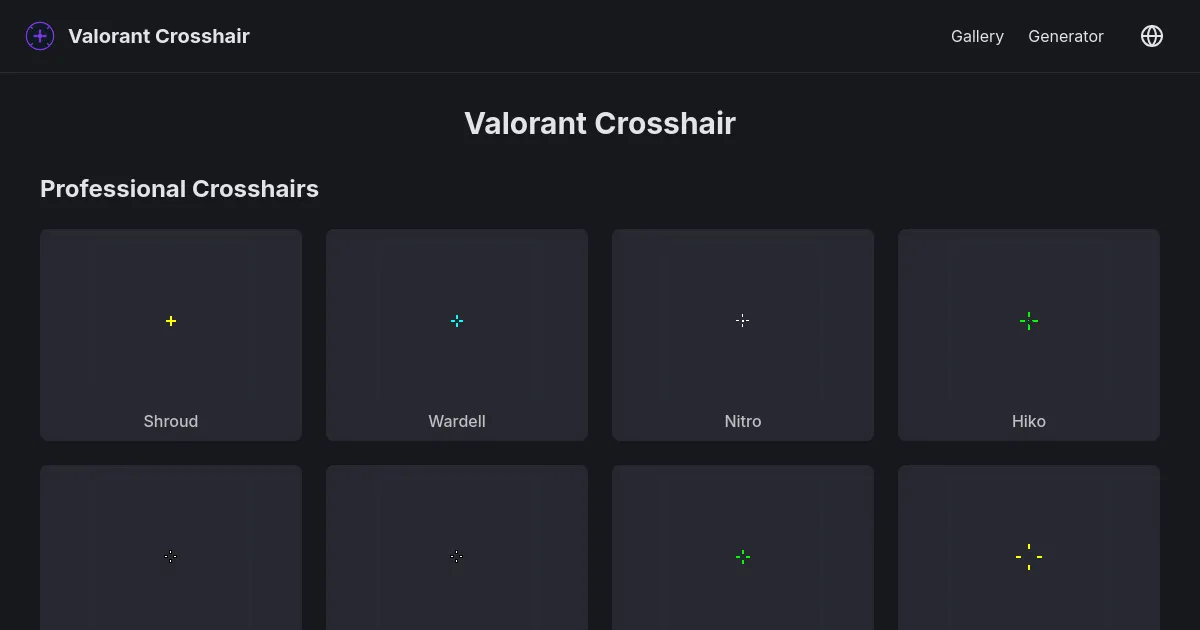The image size is (1200, 630).
Task: Open the language globe icon
Action: (x=1152, y=36)
